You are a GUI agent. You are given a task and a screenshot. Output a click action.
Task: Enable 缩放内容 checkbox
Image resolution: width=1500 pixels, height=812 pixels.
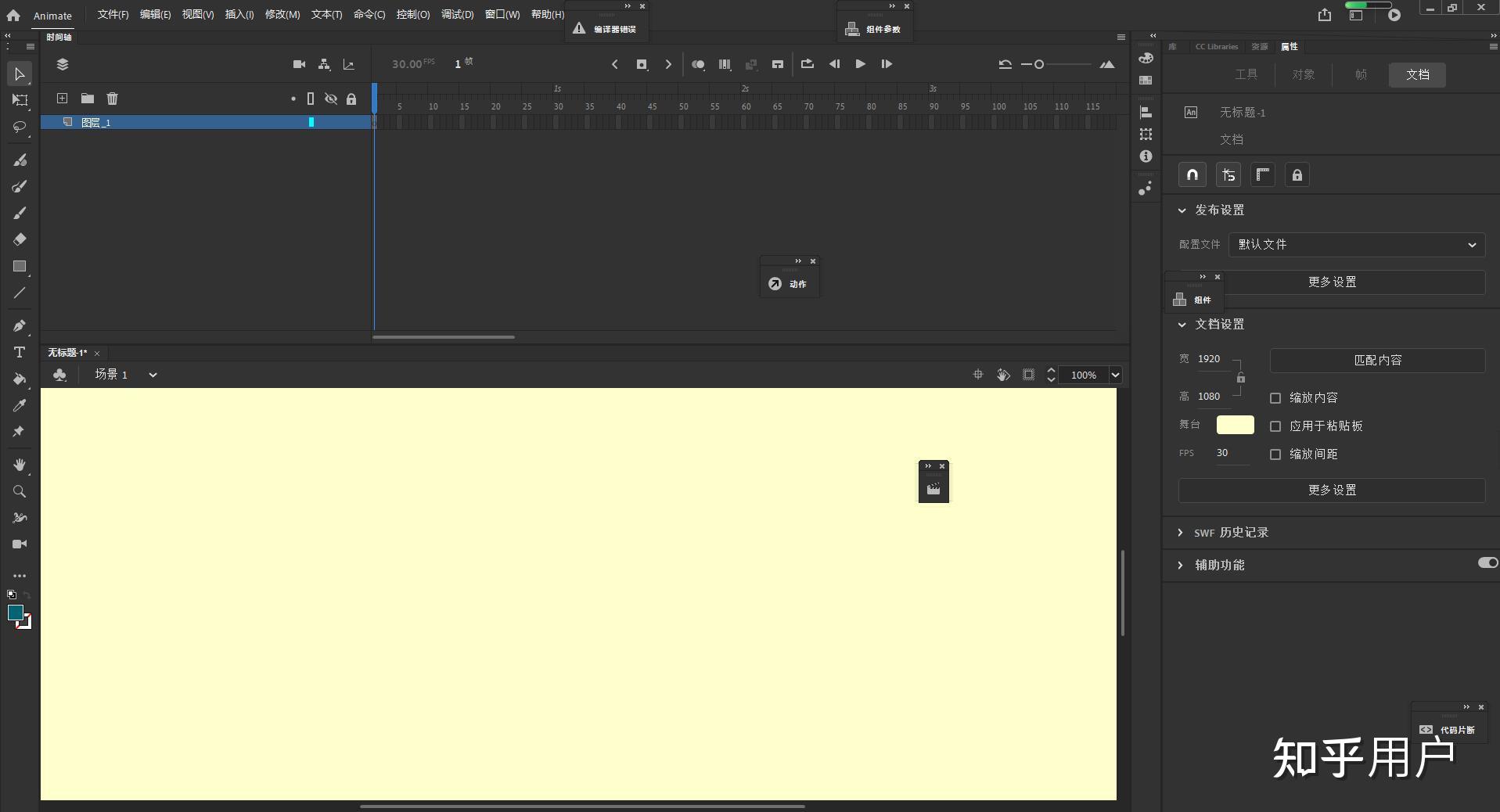pos(1275,398)
